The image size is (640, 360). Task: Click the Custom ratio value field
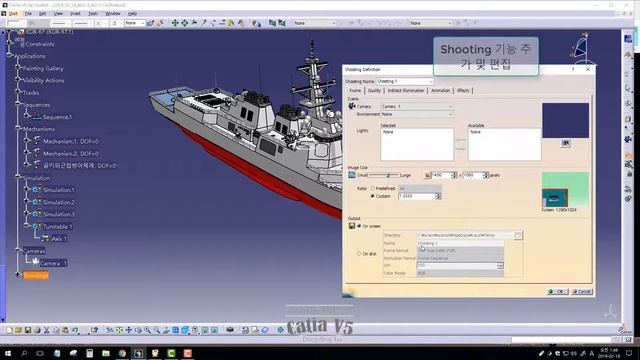tap(417, 196)
